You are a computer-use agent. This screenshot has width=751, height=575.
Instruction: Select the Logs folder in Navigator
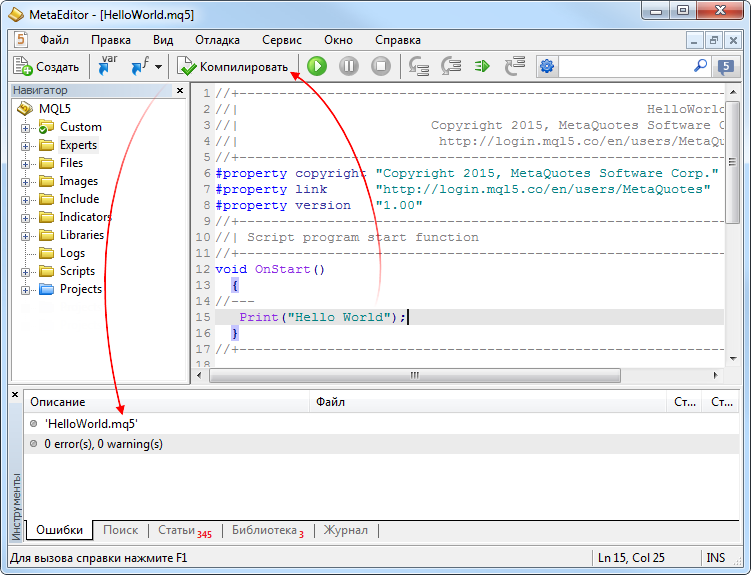(72, 253)
